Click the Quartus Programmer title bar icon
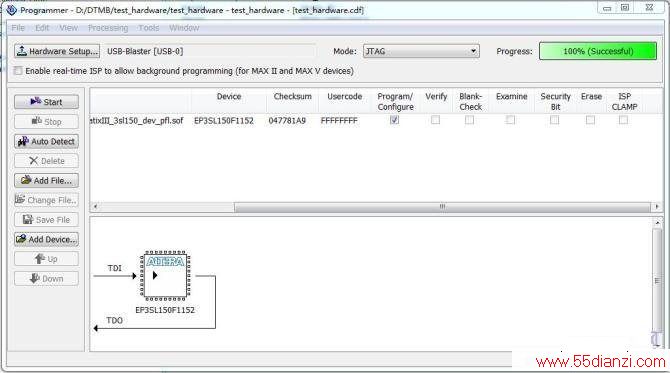The width and height of the screenshot is (670, 373). click(x=12, y=10)
